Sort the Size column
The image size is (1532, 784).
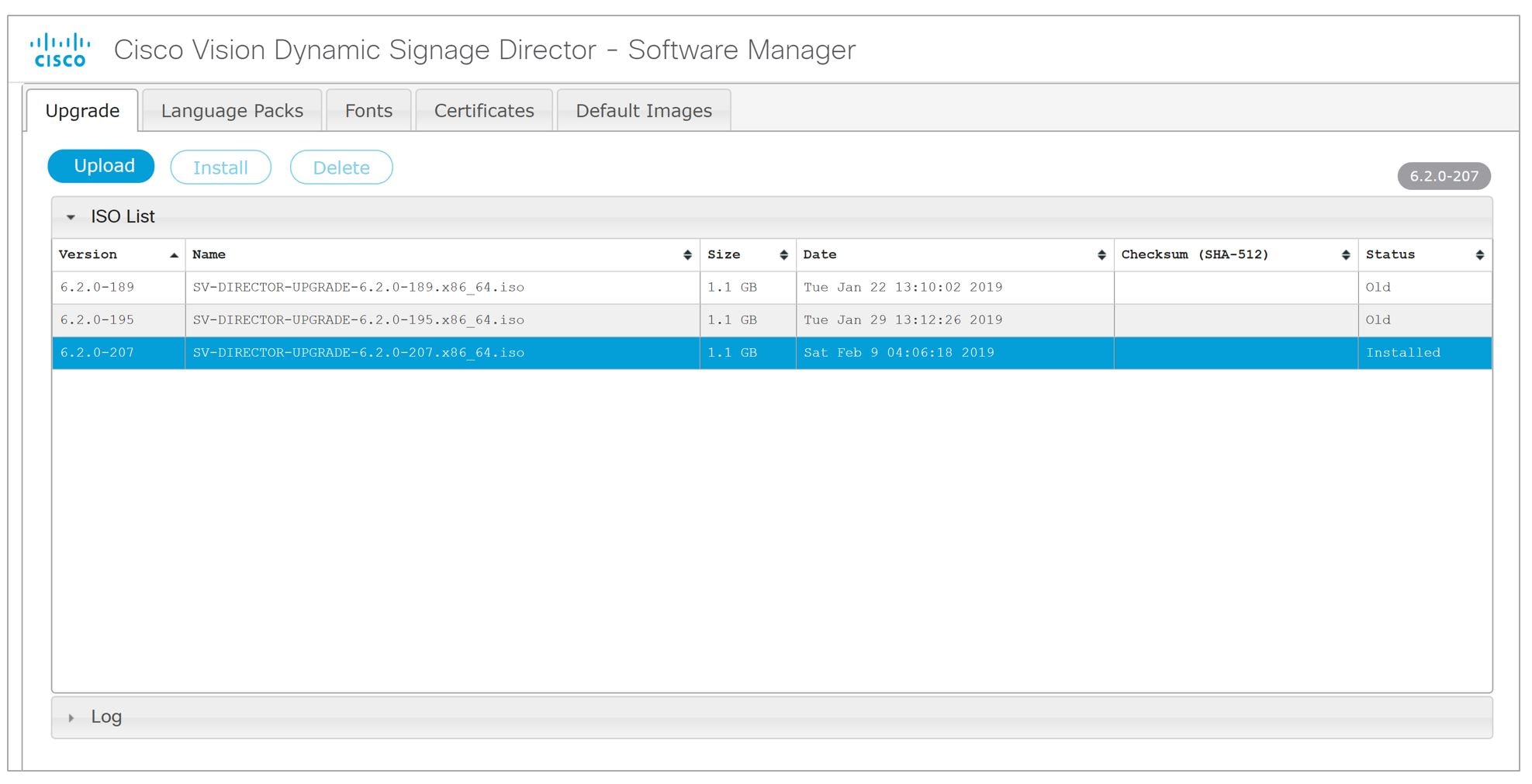(783, 254)
